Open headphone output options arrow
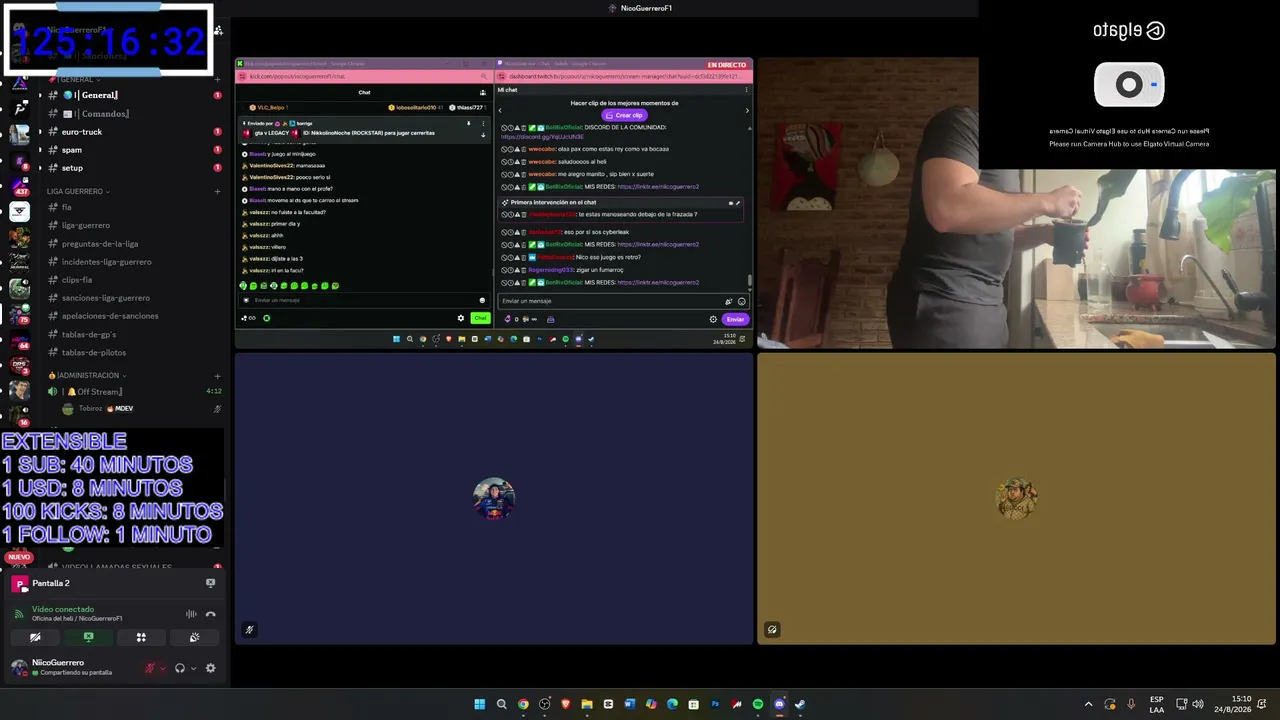 click(x=193, y=668)
